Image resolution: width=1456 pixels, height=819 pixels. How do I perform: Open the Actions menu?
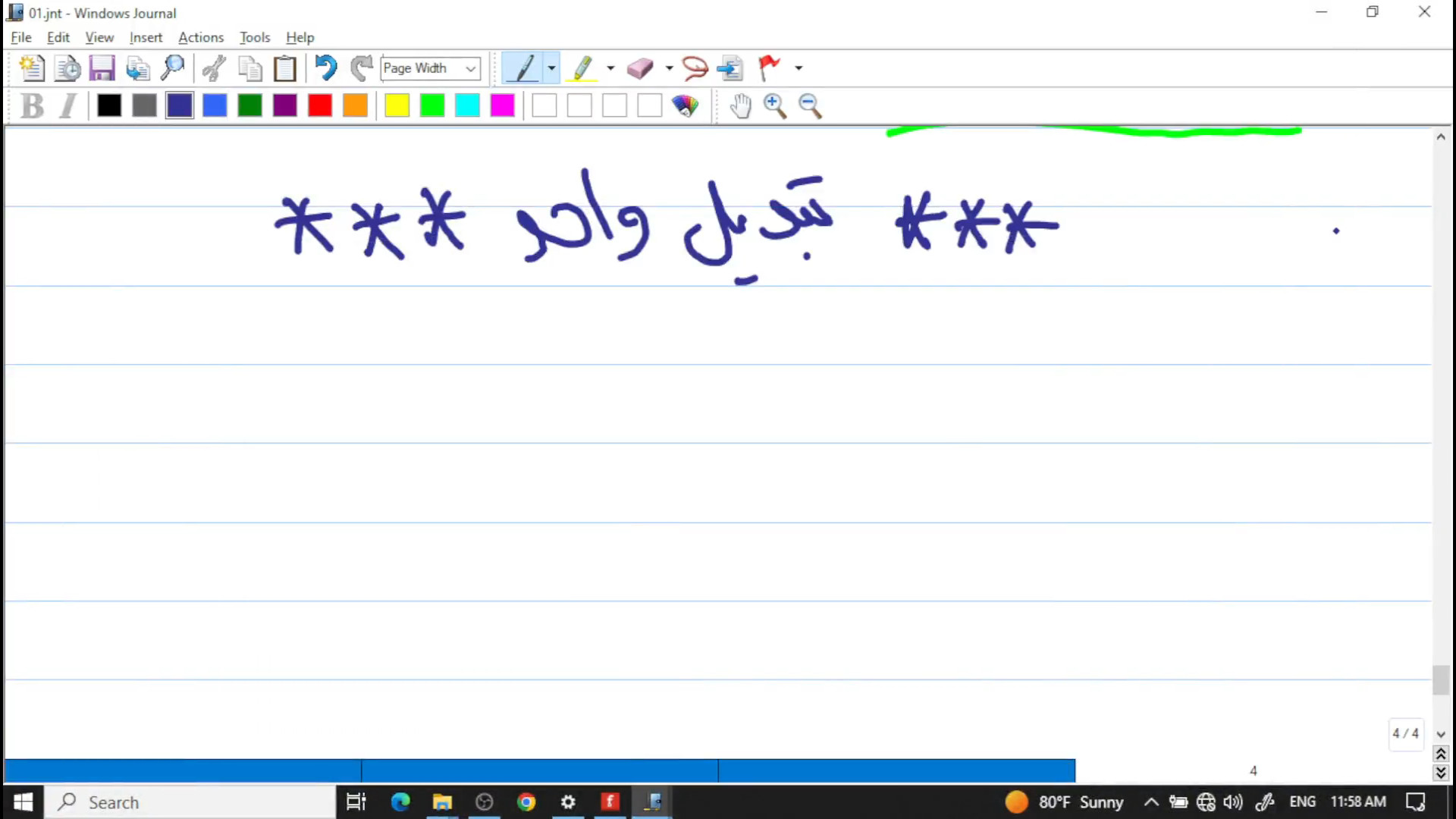(x=201, y=37)
